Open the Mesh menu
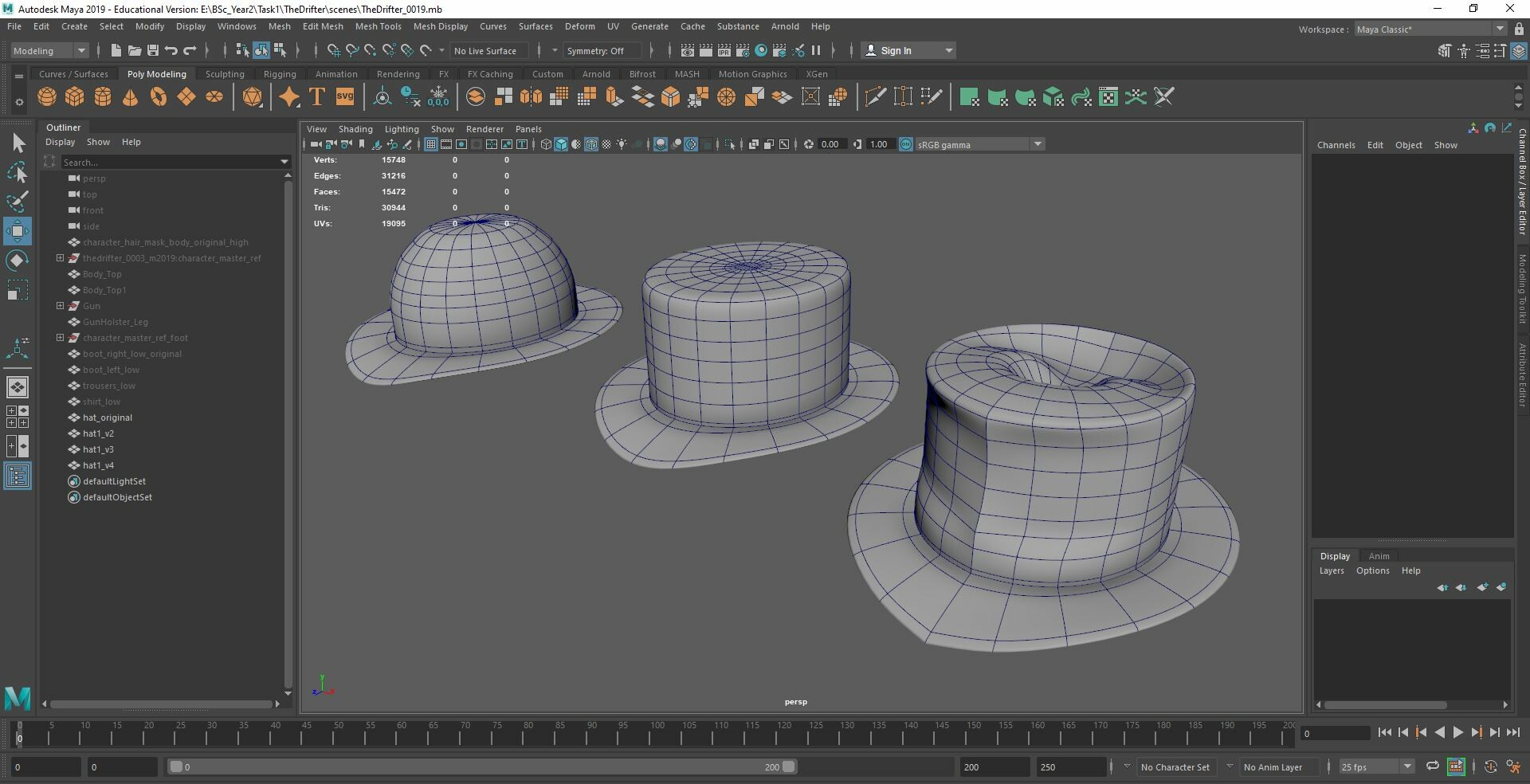 pyautogui.click(x=280, y=26)
